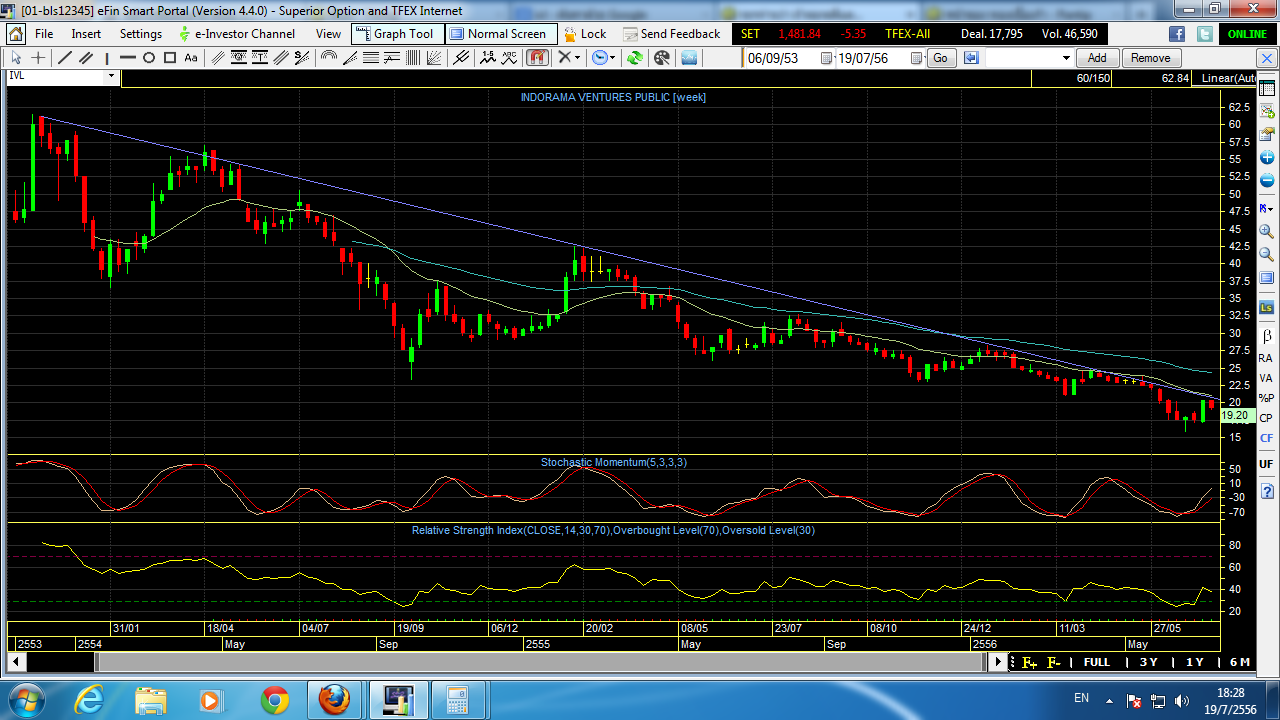Select the FULL time range button
Screen dimensions: 1280x720
(1096, 662)
